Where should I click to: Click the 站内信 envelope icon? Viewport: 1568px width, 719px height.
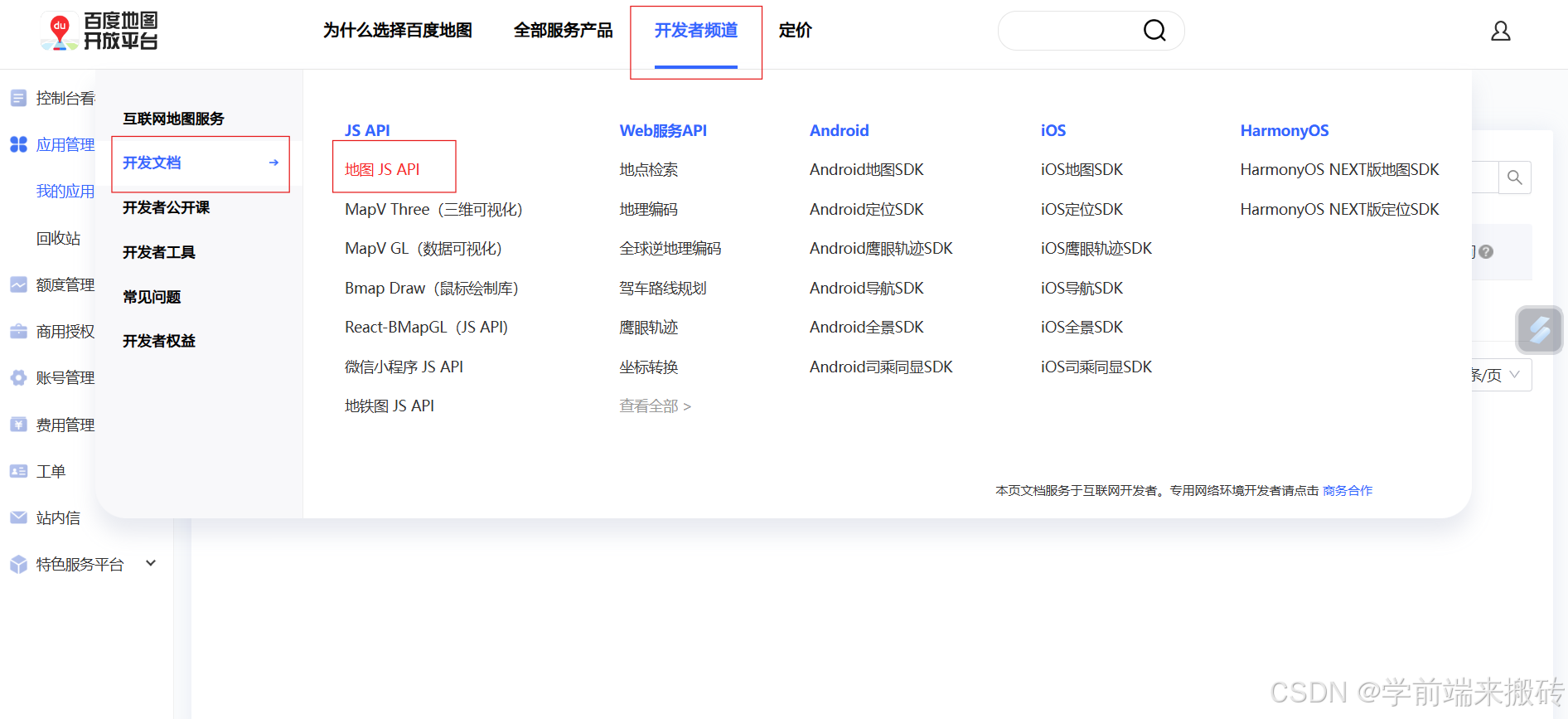[18, 517]
